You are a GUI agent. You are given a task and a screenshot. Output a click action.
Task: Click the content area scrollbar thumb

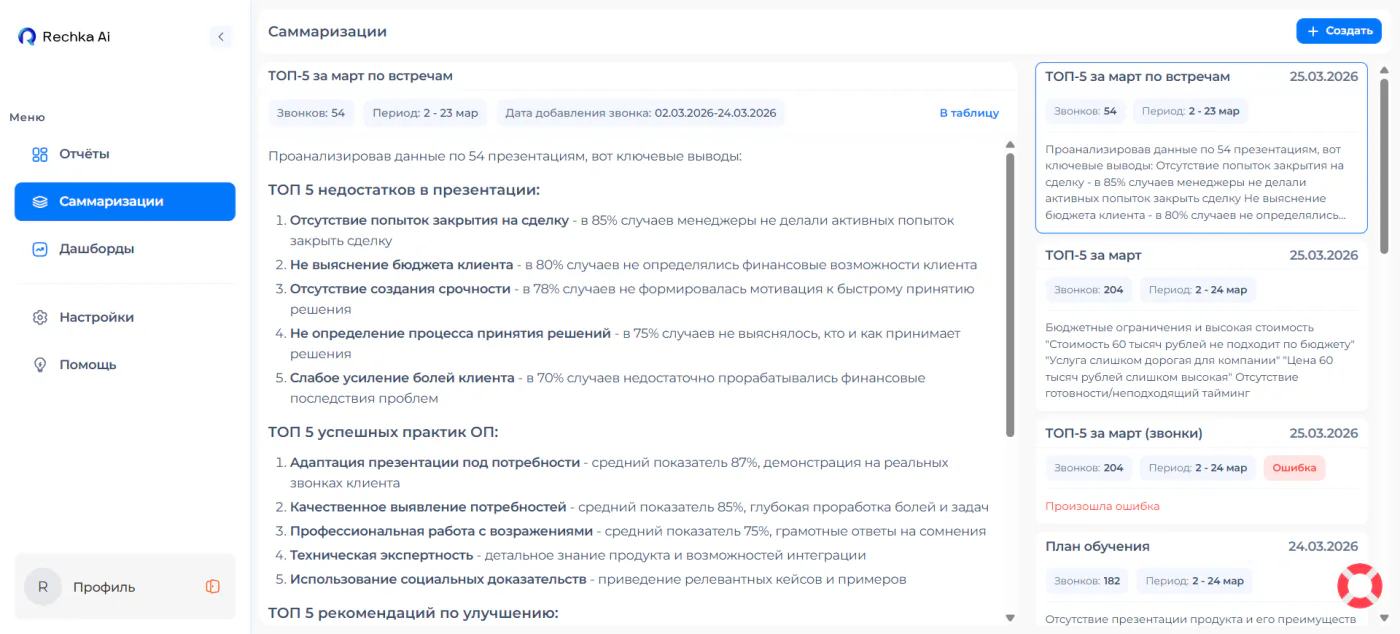[x=1009, y=295]
